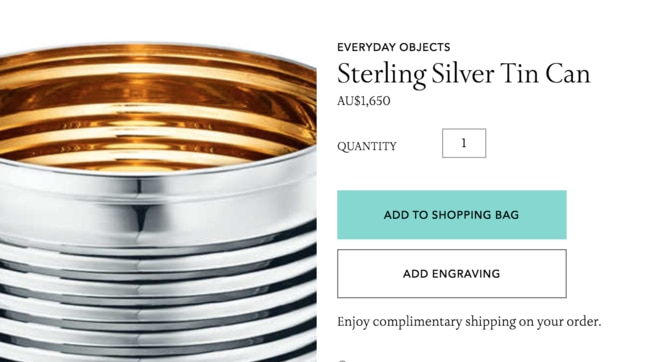Add the tin can to shopping bag
Screen dimensions: 649x362
pos(452,215)
